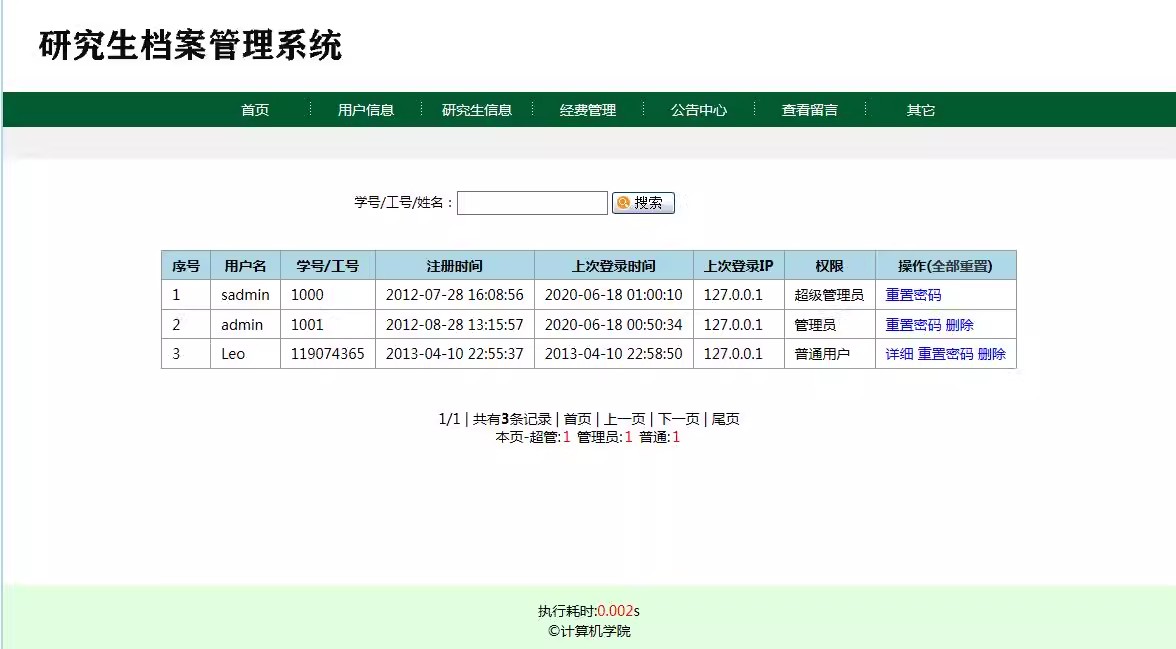Click the 权限 column header

tap(830, 266)
